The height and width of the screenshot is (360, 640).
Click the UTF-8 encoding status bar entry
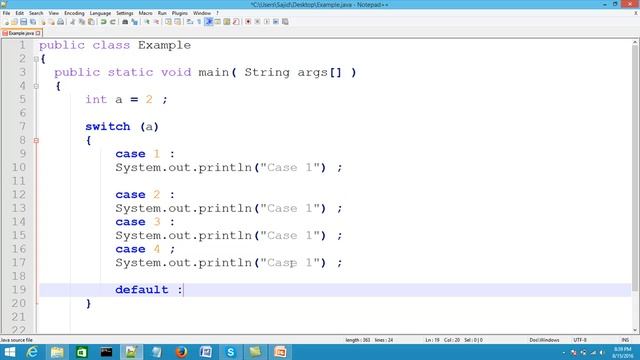(580, 340)
